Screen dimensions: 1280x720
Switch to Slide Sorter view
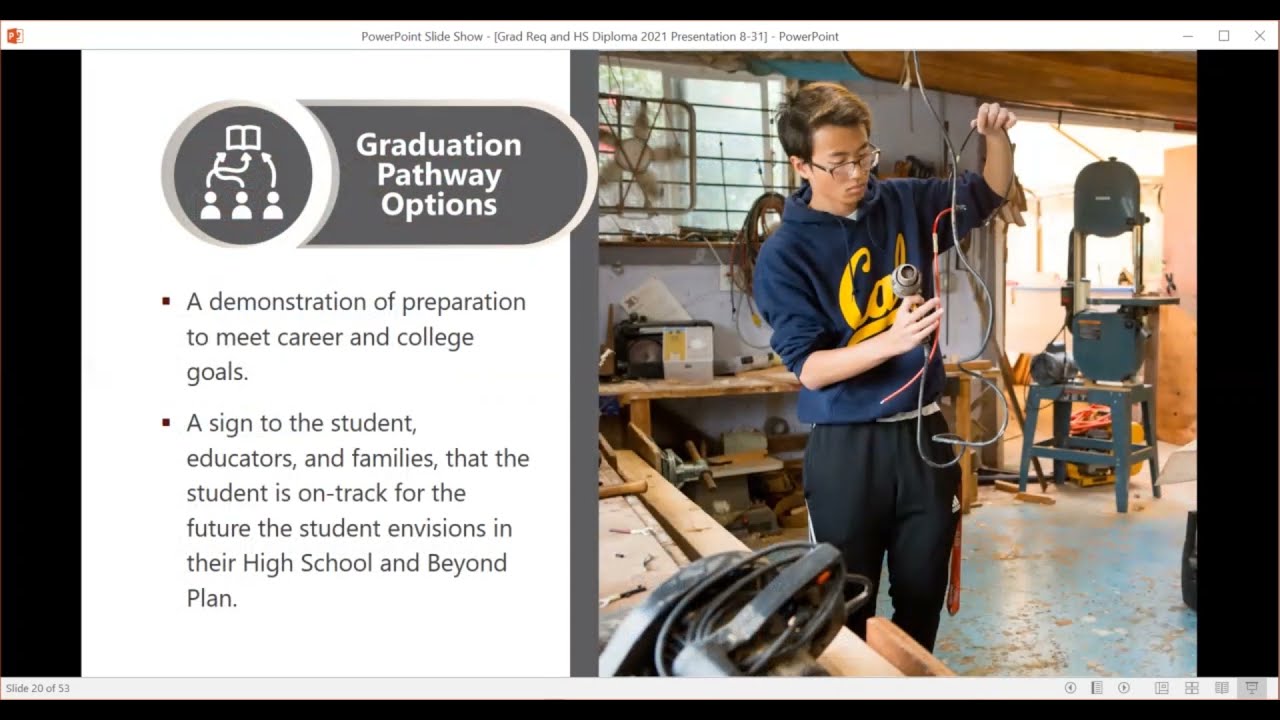click(x=1192, y=688)
